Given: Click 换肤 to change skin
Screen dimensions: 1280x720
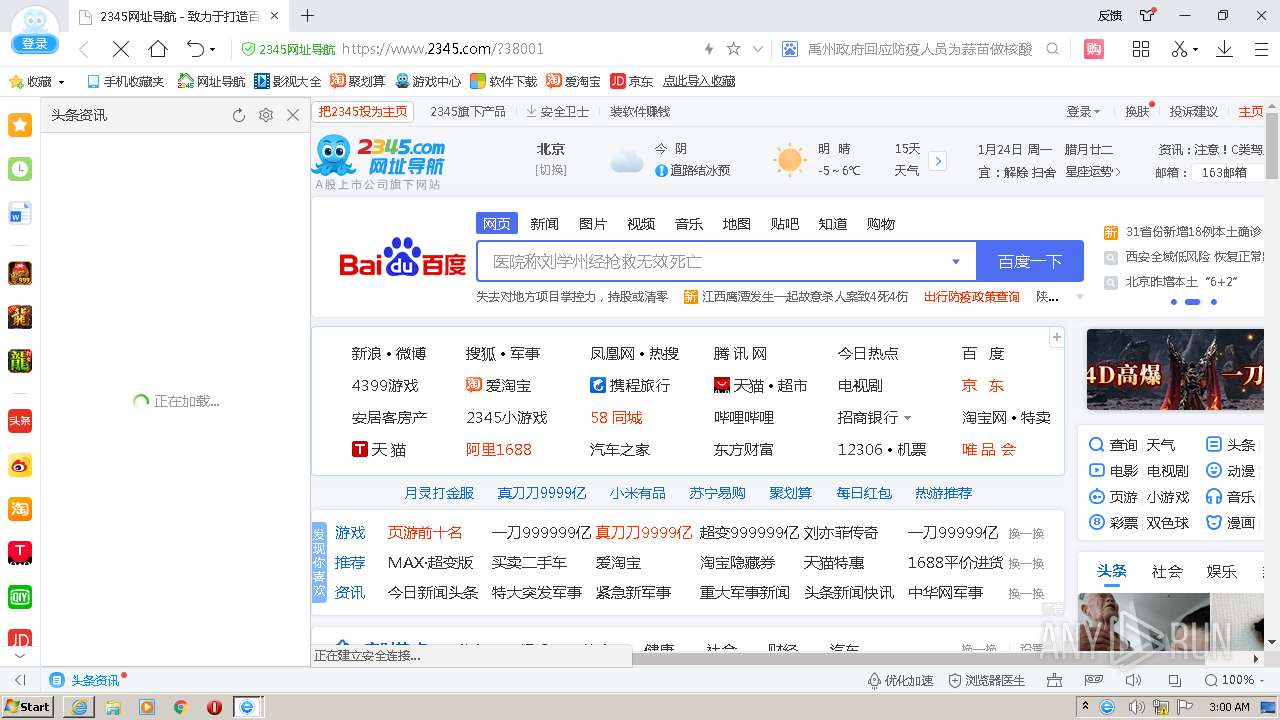Looking at the screenshot, I should tap(1138, 112).
